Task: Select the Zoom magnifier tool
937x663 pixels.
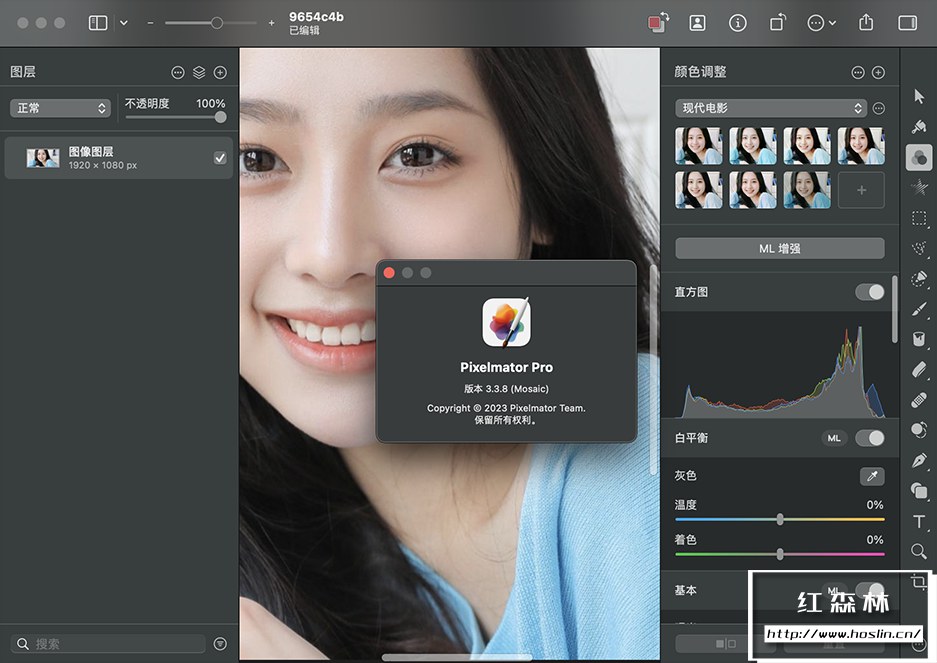Action: pyautogui.click(x=919, y=551)
